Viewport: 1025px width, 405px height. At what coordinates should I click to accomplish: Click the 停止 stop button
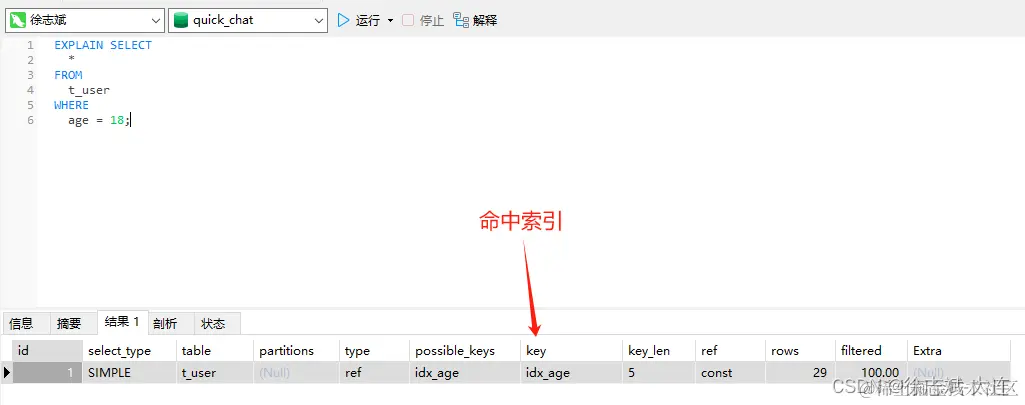423,20
